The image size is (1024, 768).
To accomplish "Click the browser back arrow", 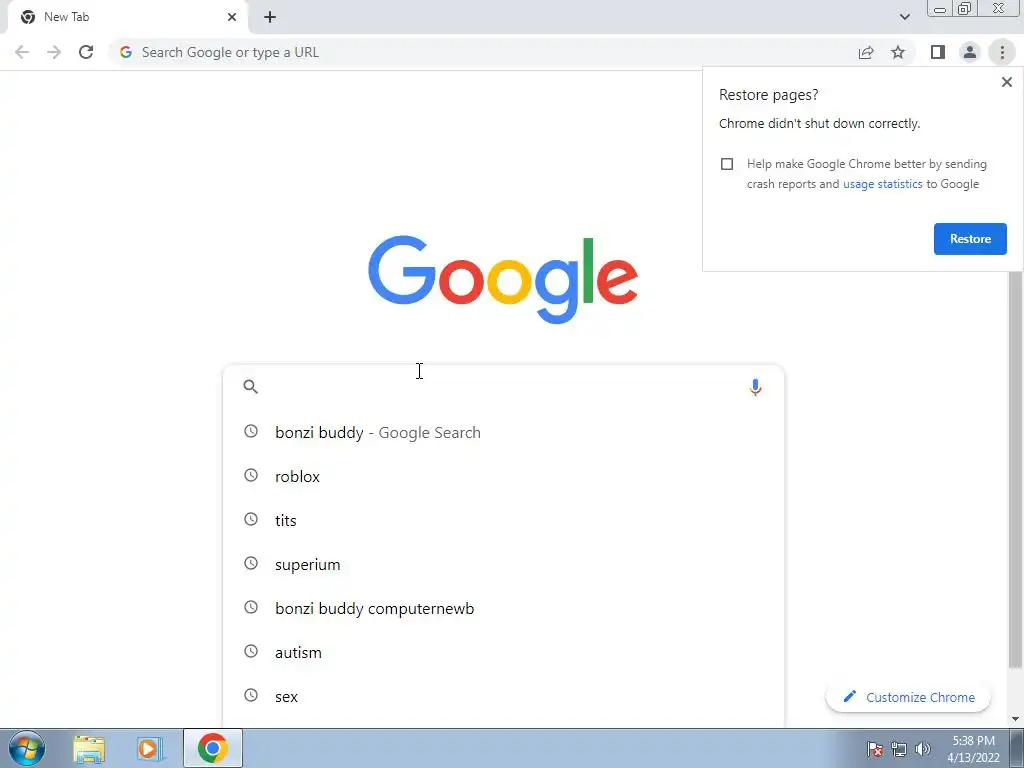I will point(22,52).
